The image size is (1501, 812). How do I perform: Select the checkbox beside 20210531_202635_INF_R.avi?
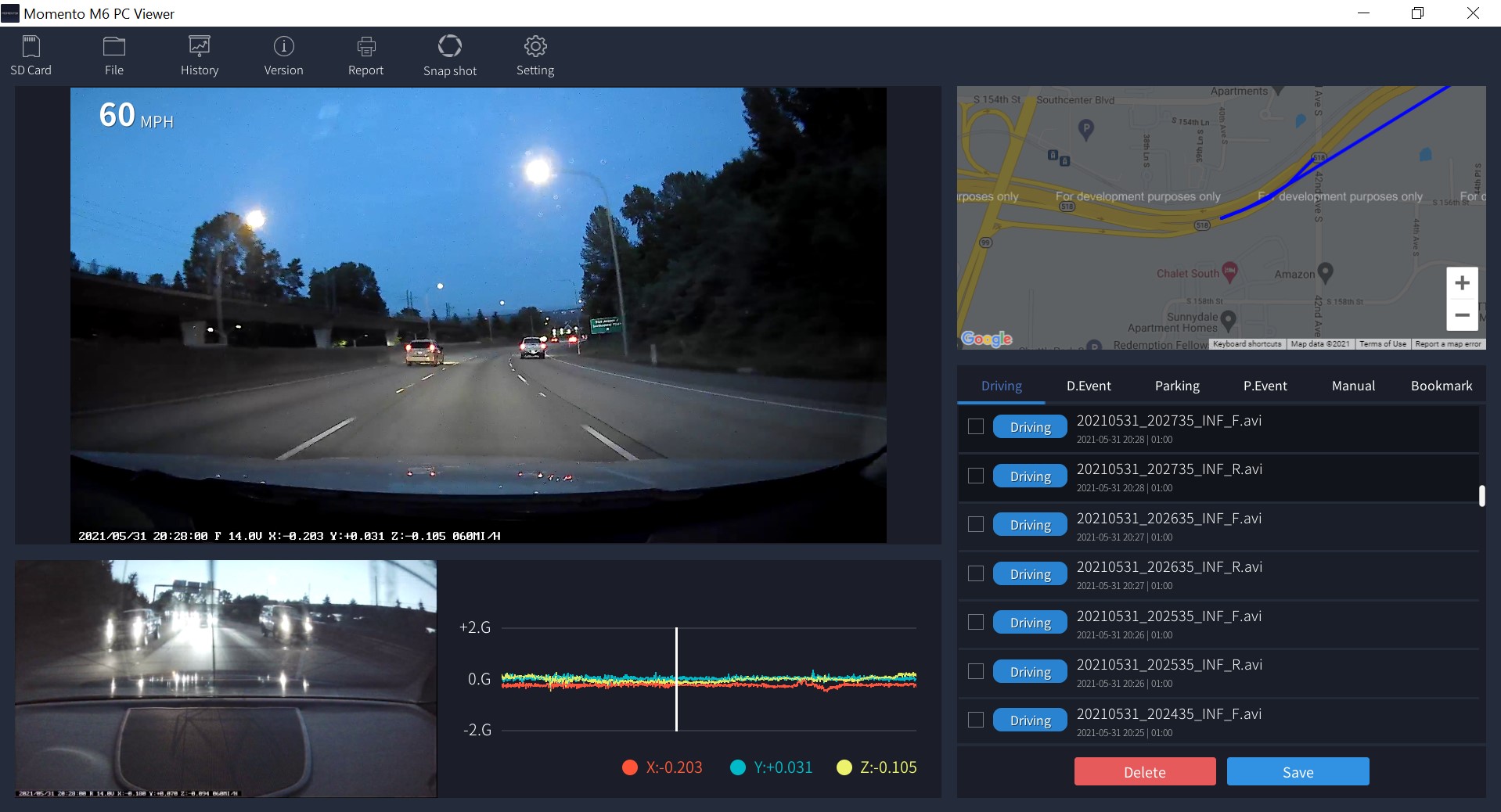tap(976, 573)
